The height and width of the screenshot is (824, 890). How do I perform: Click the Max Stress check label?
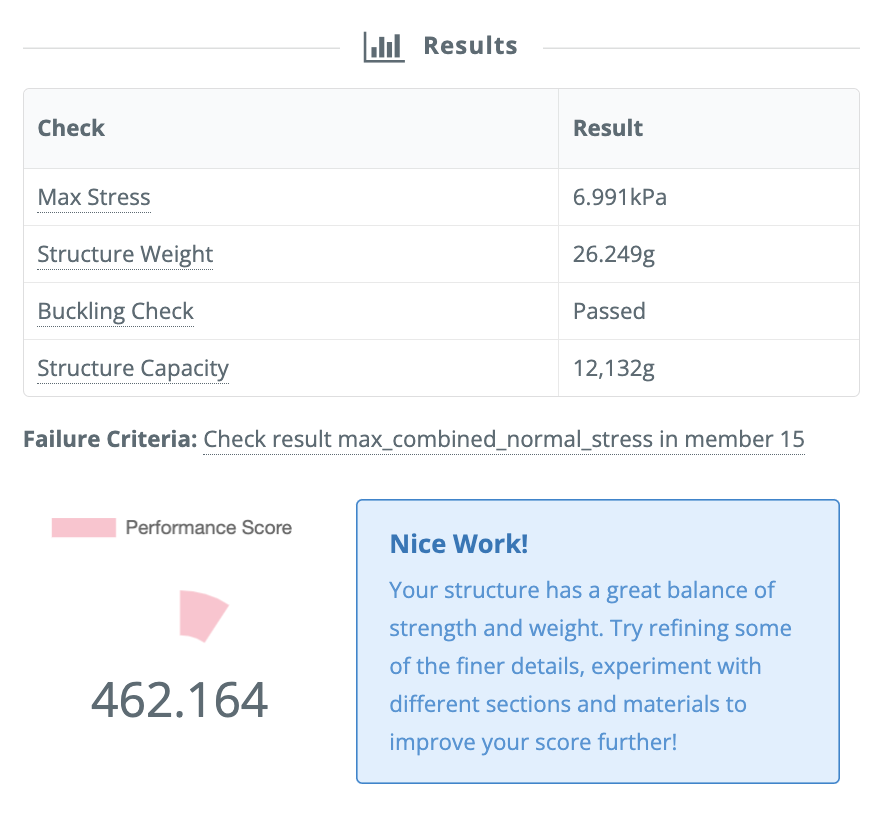(x=94, y=197)
